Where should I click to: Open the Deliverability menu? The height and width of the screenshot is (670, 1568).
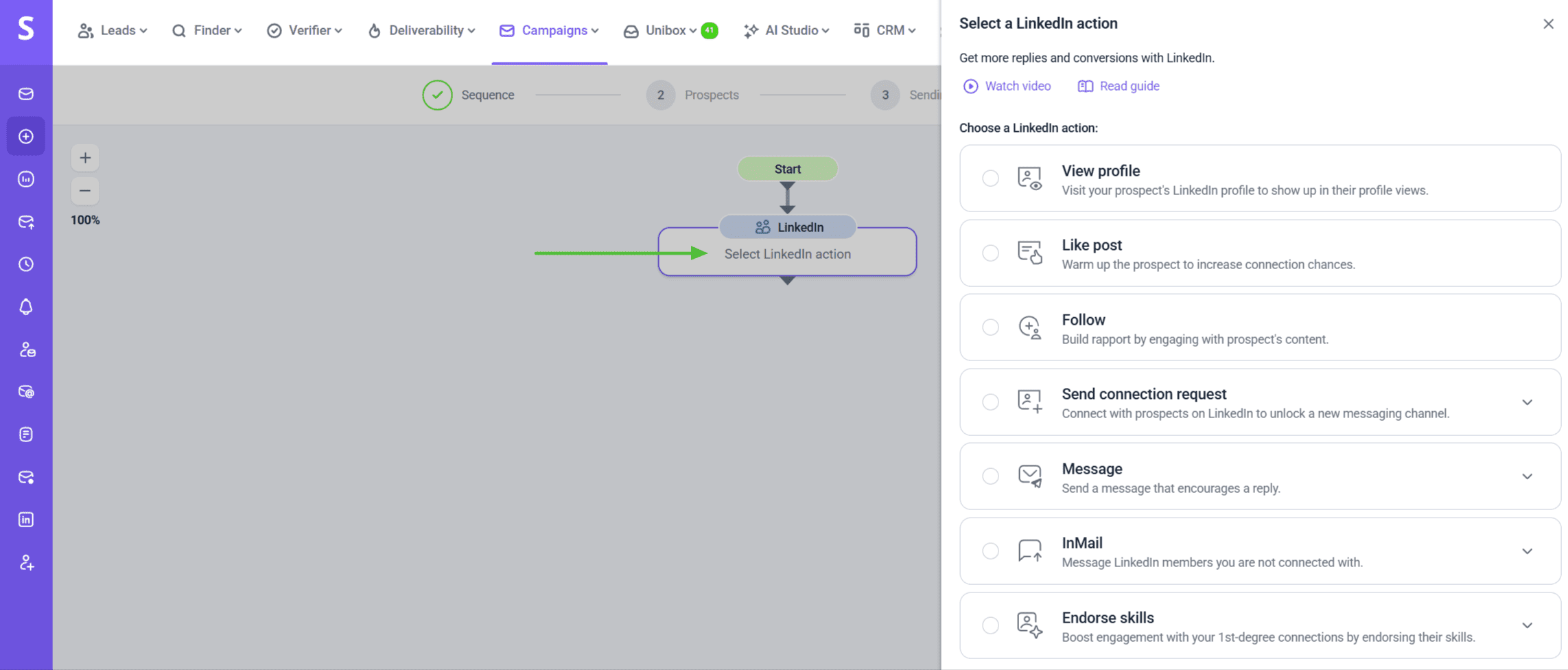421,30
